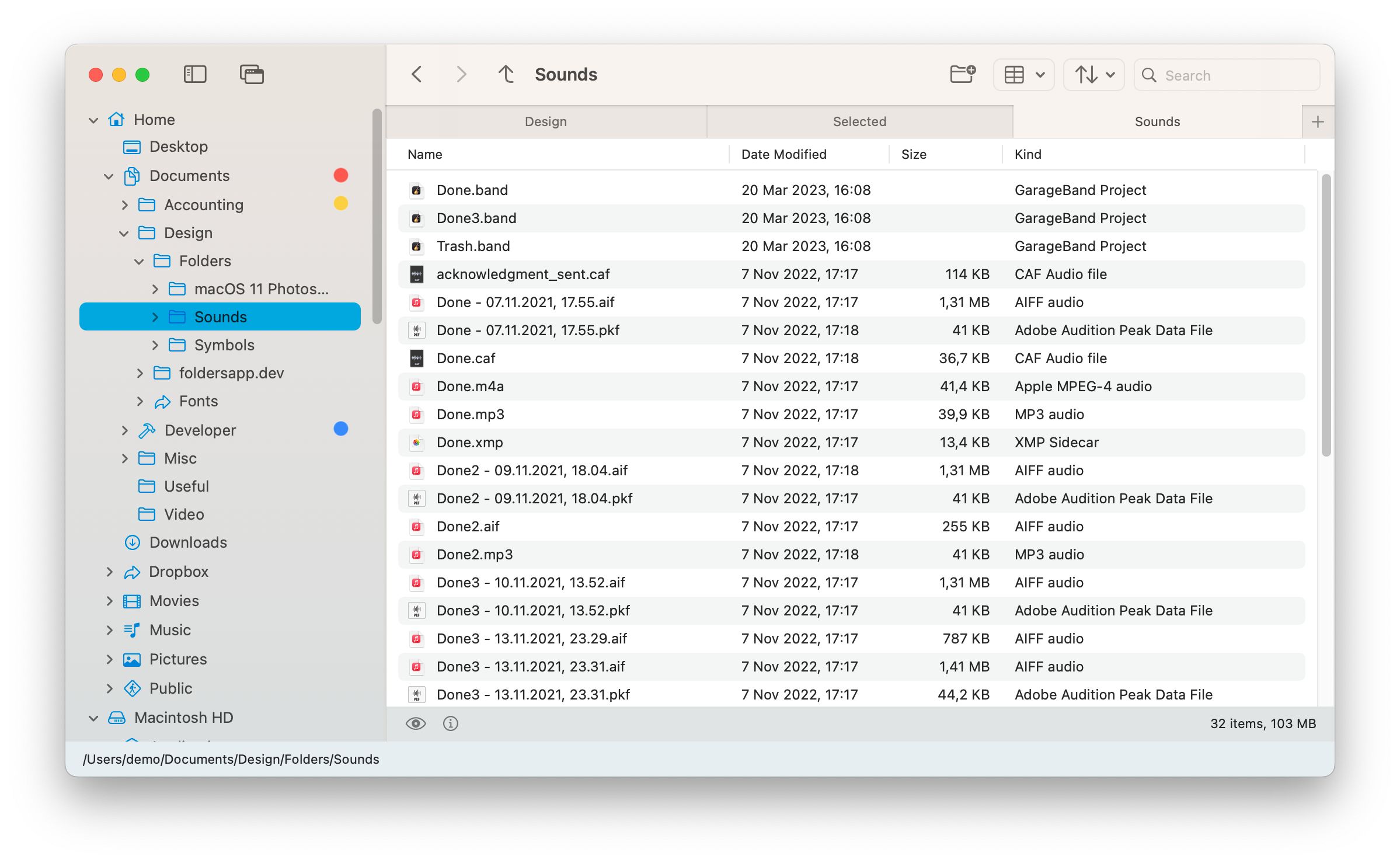Click the magnifying glass in the Search field
This screenshot has height=863, width=1400.
tap(1149, 75)
